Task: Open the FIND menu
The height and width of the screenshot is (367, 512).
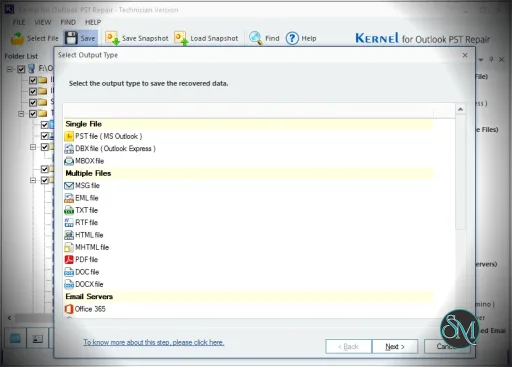Action: (x=68, y=22)
